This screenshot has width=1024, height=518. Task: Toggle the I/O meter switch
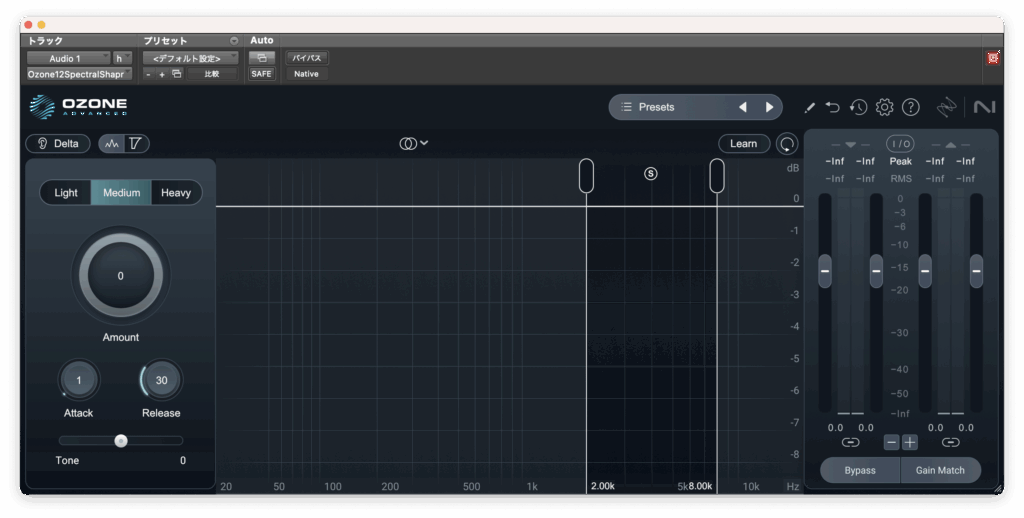pos(900,144)
